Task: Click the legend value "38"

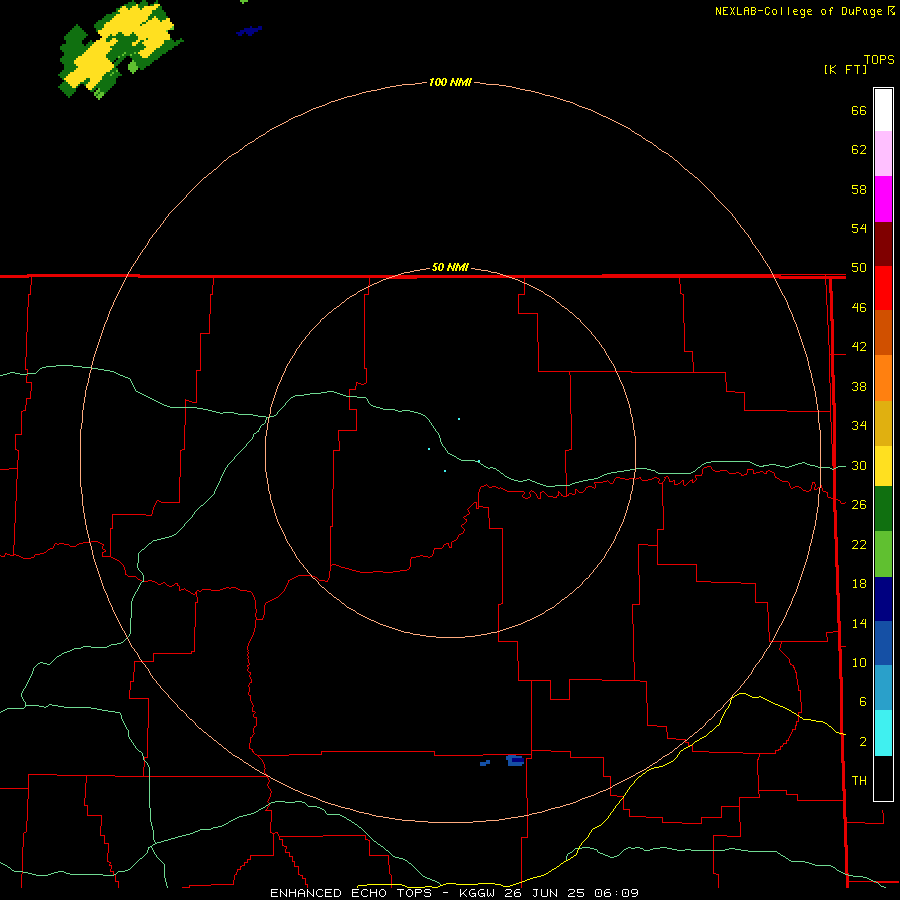Action: tap(859, 386)
